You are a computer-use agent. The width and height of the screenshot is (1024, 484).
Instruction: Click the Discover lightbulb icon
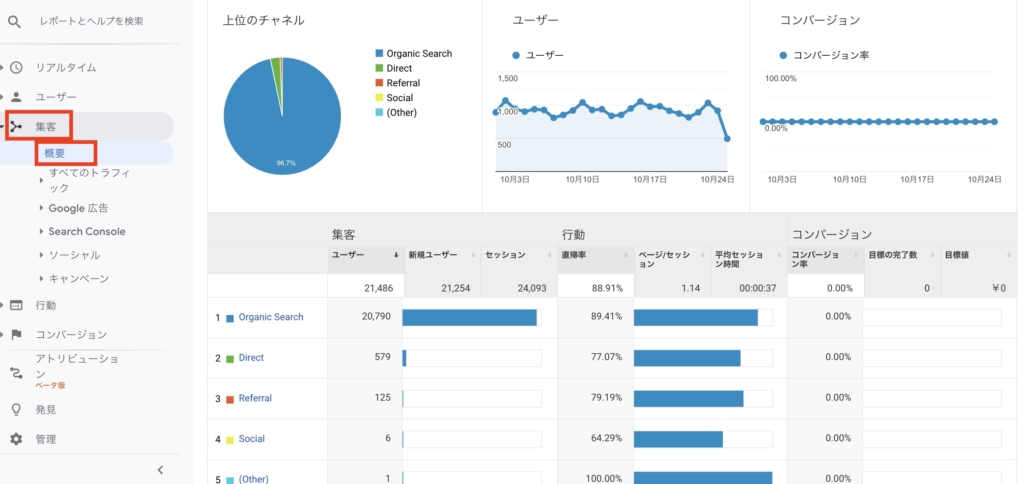click(16, 410)
